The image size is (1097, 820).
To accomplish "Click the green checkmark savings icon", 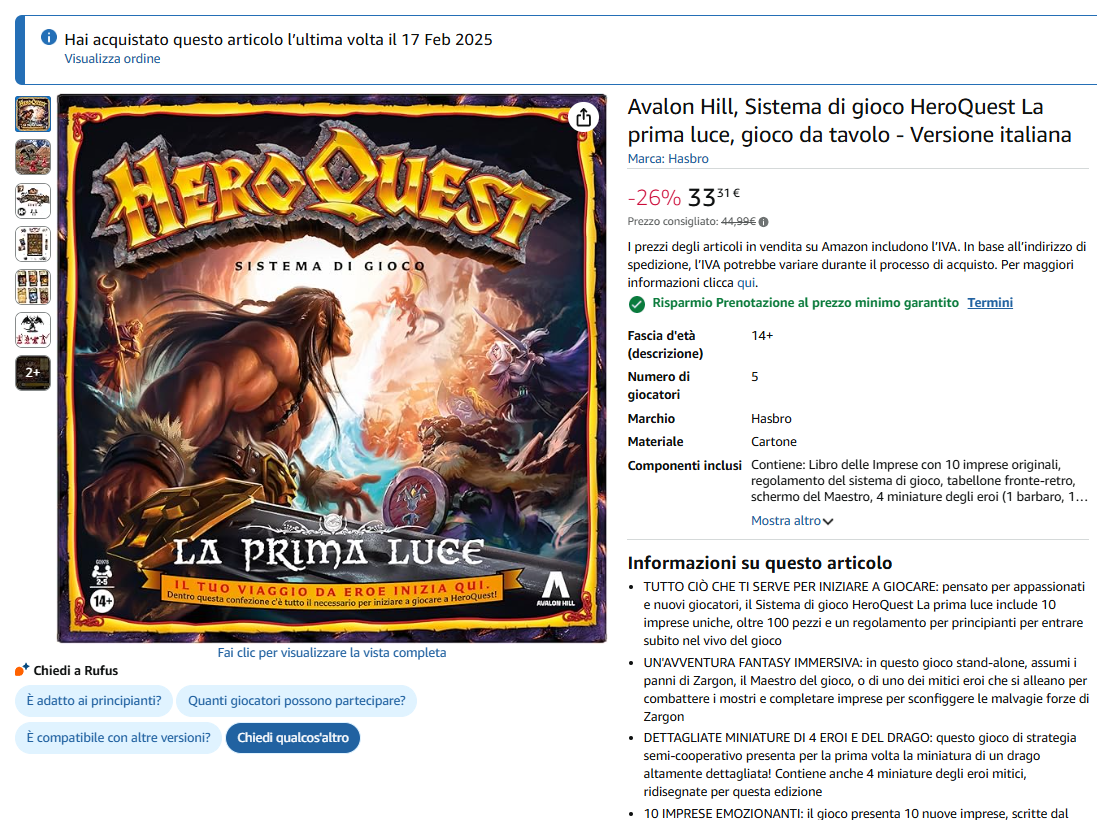I will (637, 304).
